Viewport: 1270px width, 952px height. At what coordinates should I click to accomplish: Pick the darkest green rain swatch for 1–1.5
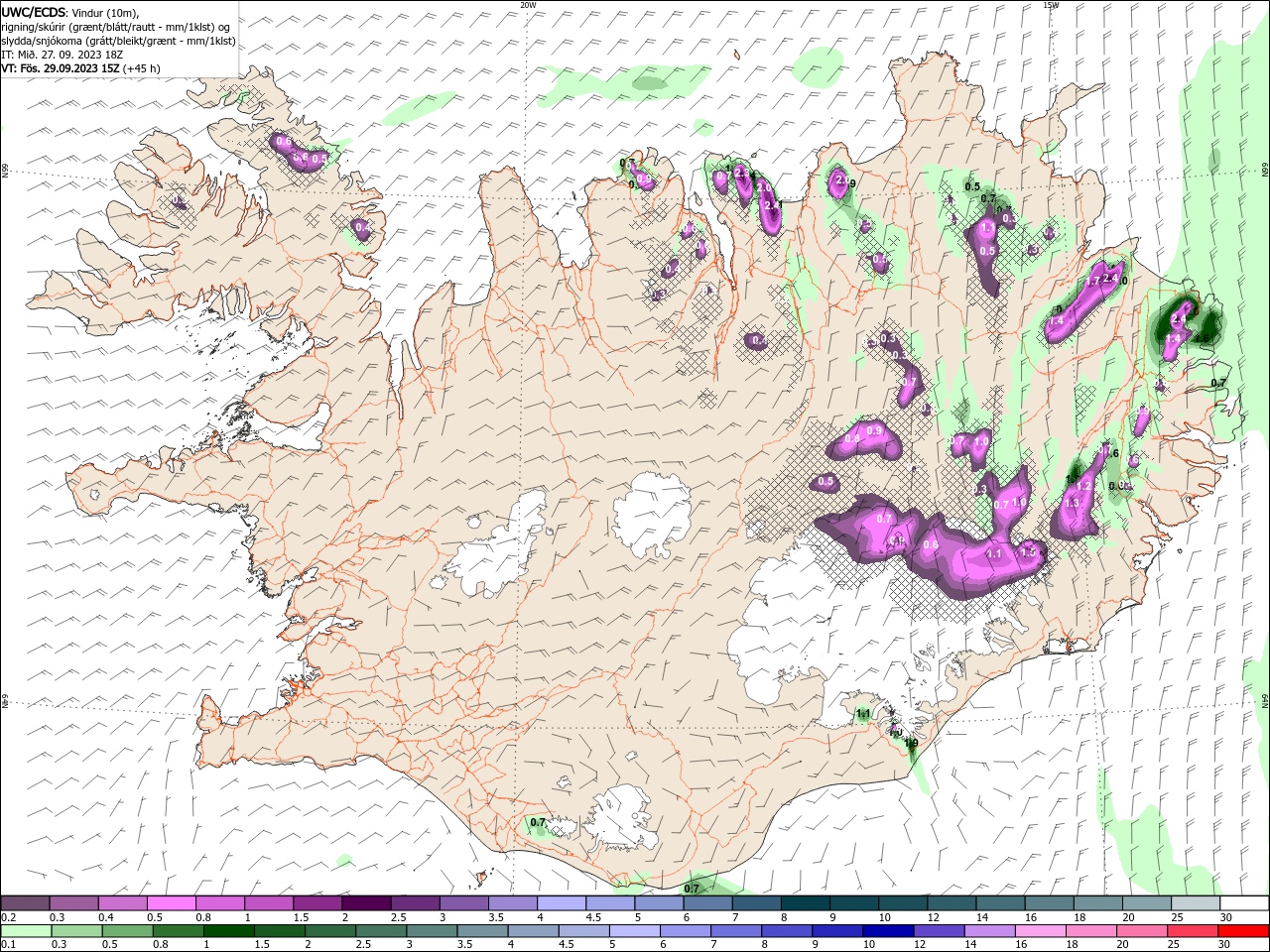coord(229,931)
